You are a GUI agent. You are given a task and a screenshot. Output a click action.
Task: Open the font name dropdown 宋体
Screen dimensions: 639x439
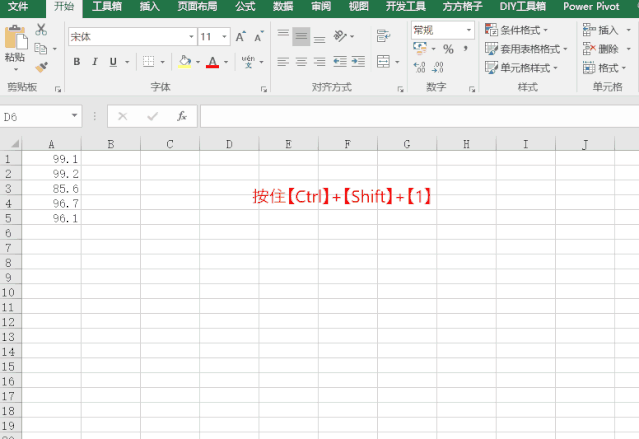pyautogui.click(x=130, y=36)
